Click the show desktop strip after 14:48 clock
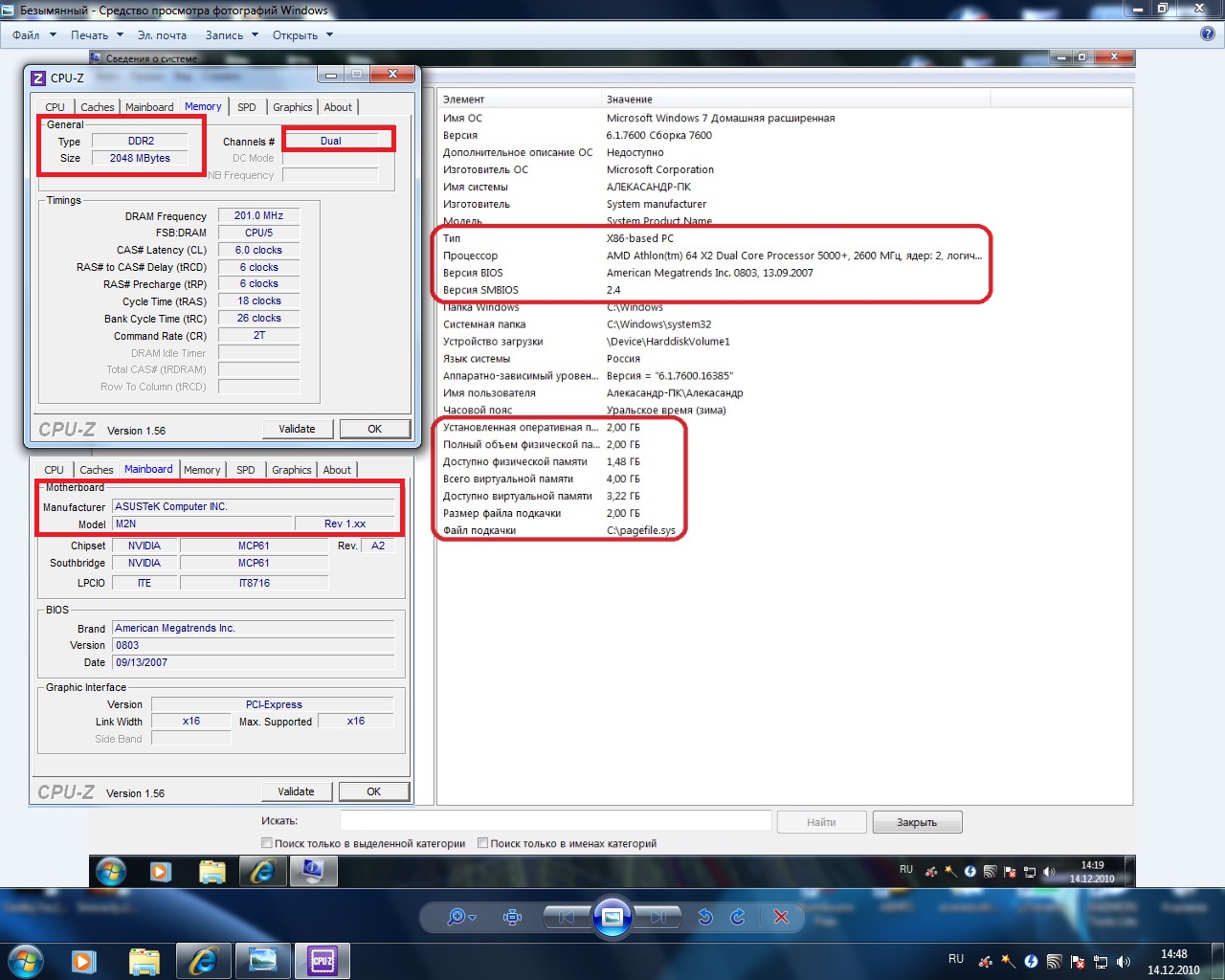The width and height of the screenshot is (1225, 980). pyautogui.click(x=1217, y=961)
